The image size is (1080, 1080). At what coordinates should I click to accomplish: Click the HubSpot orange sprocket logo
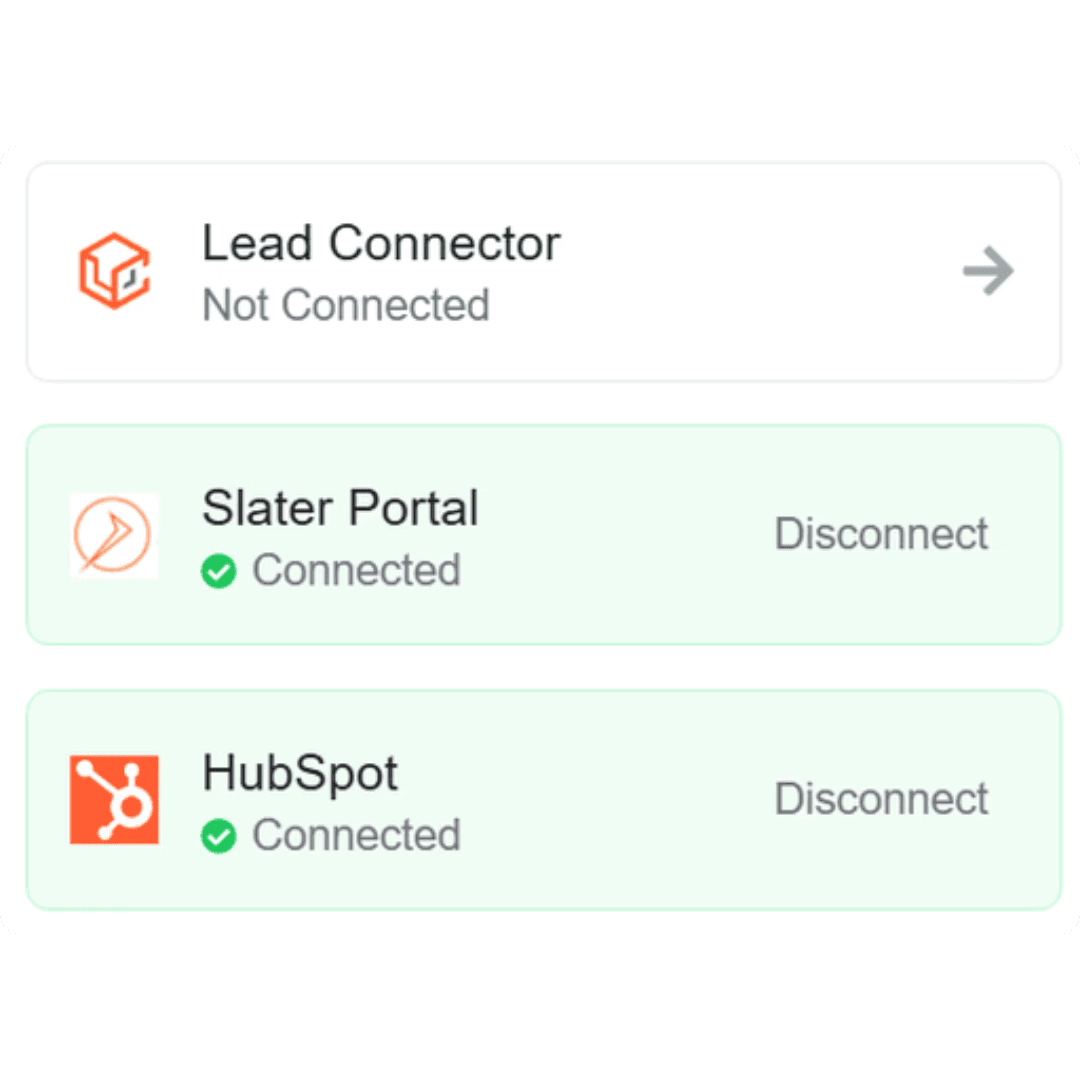(x=114, y=800)
